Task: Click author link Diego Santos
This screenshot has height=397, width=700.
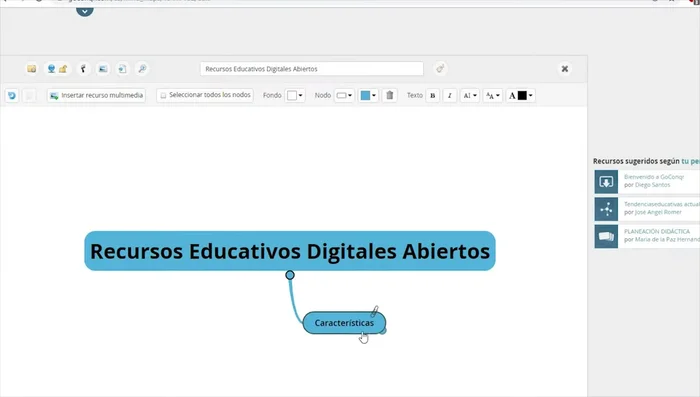Action: pyautogui.click(x=652, y=185)
